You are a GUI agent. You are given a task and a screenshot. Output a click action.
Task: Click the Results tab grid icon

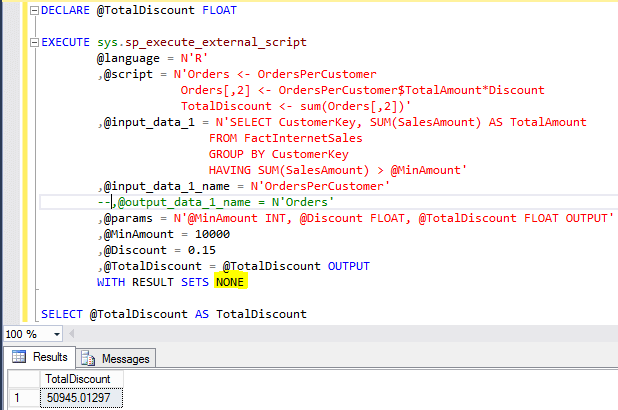coord(19,357)
